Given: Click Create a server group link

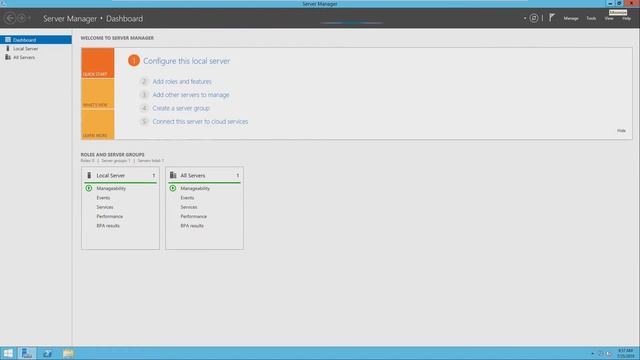Looking at the screenshot, I should [x=181, y=108].
